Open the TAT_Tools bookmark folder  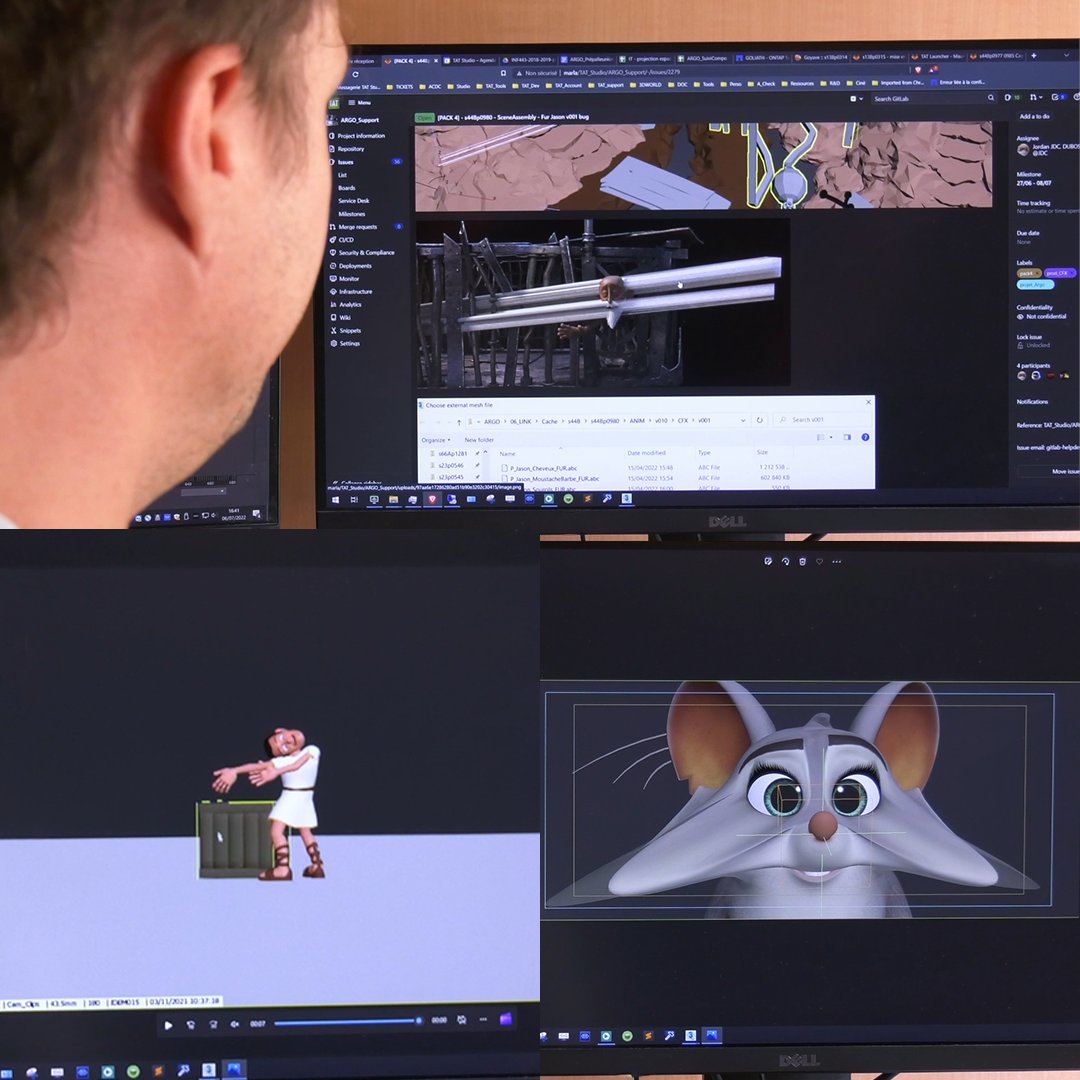pyautogui.click(x=491, y=86)
